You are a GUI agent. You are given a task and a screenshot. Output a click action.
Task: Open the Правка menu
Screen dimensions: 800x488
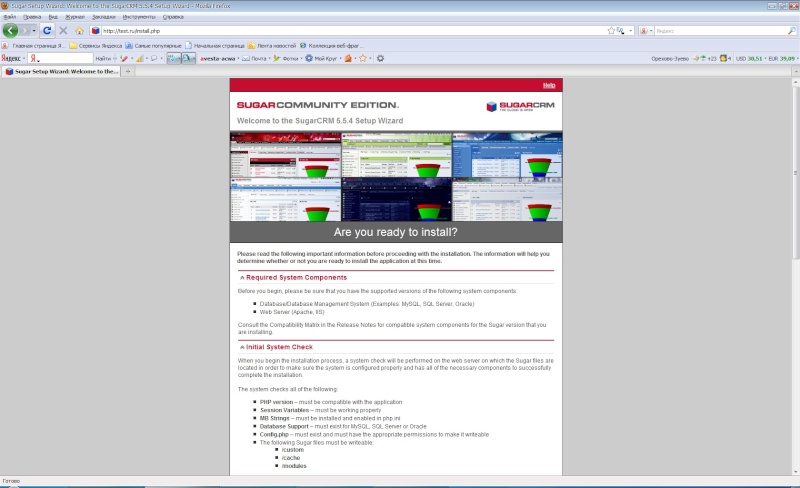(32, 17)
